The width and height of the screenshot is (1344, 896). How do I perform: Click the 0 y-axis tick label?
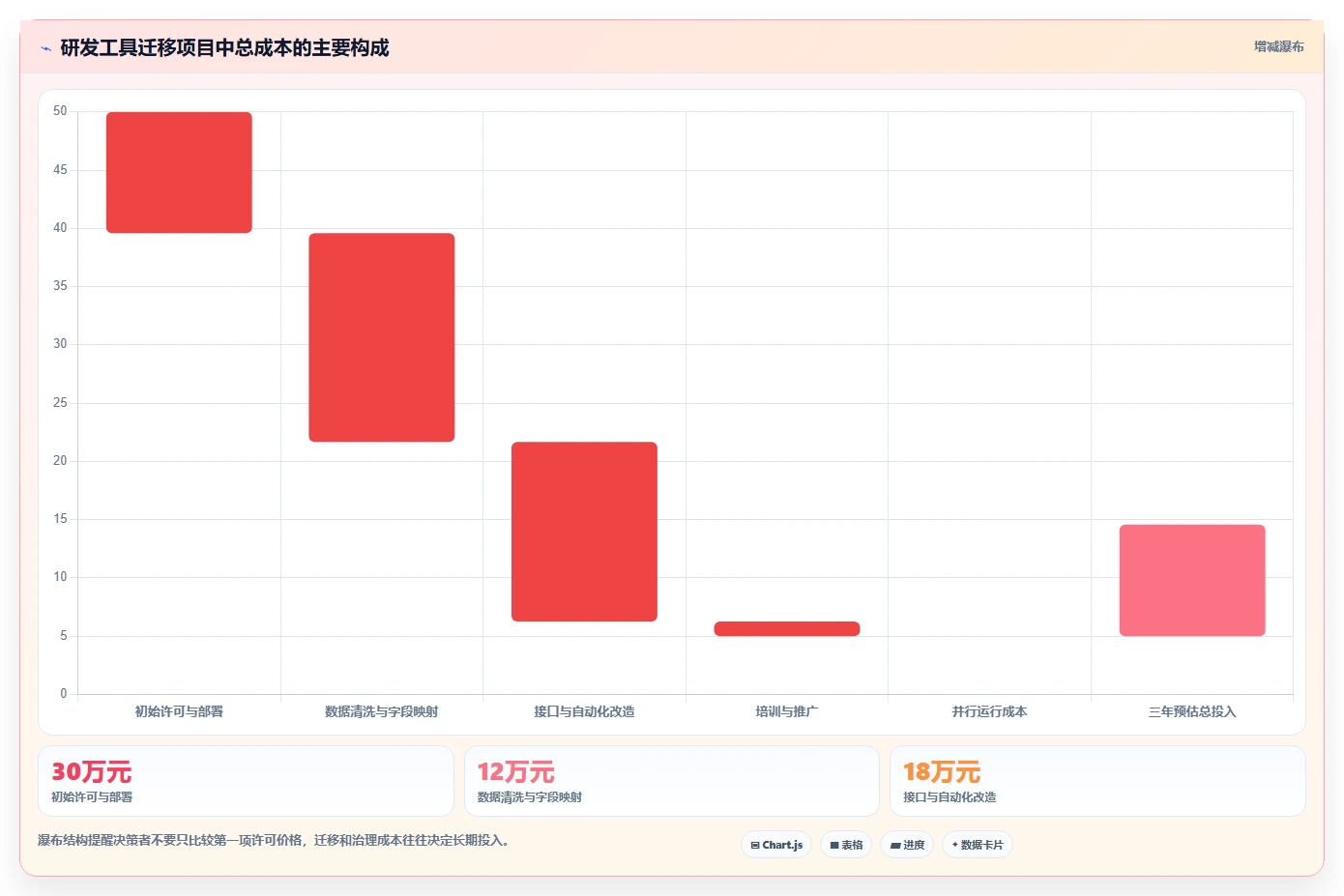(x=64, y=694)
